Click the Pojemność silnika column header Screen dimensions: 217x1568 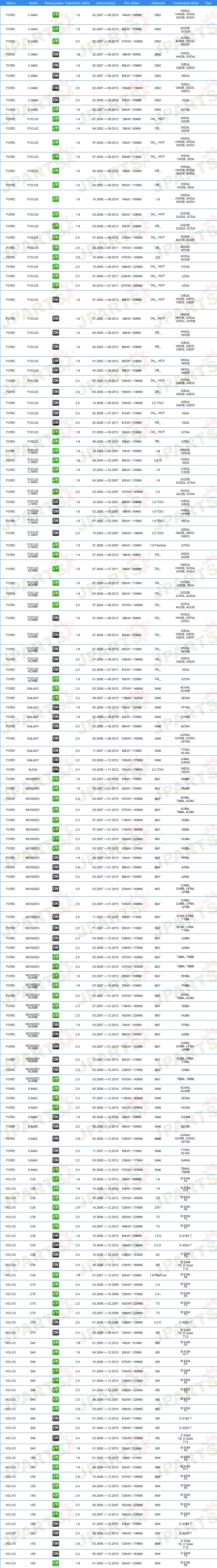(x=77, y=3)
